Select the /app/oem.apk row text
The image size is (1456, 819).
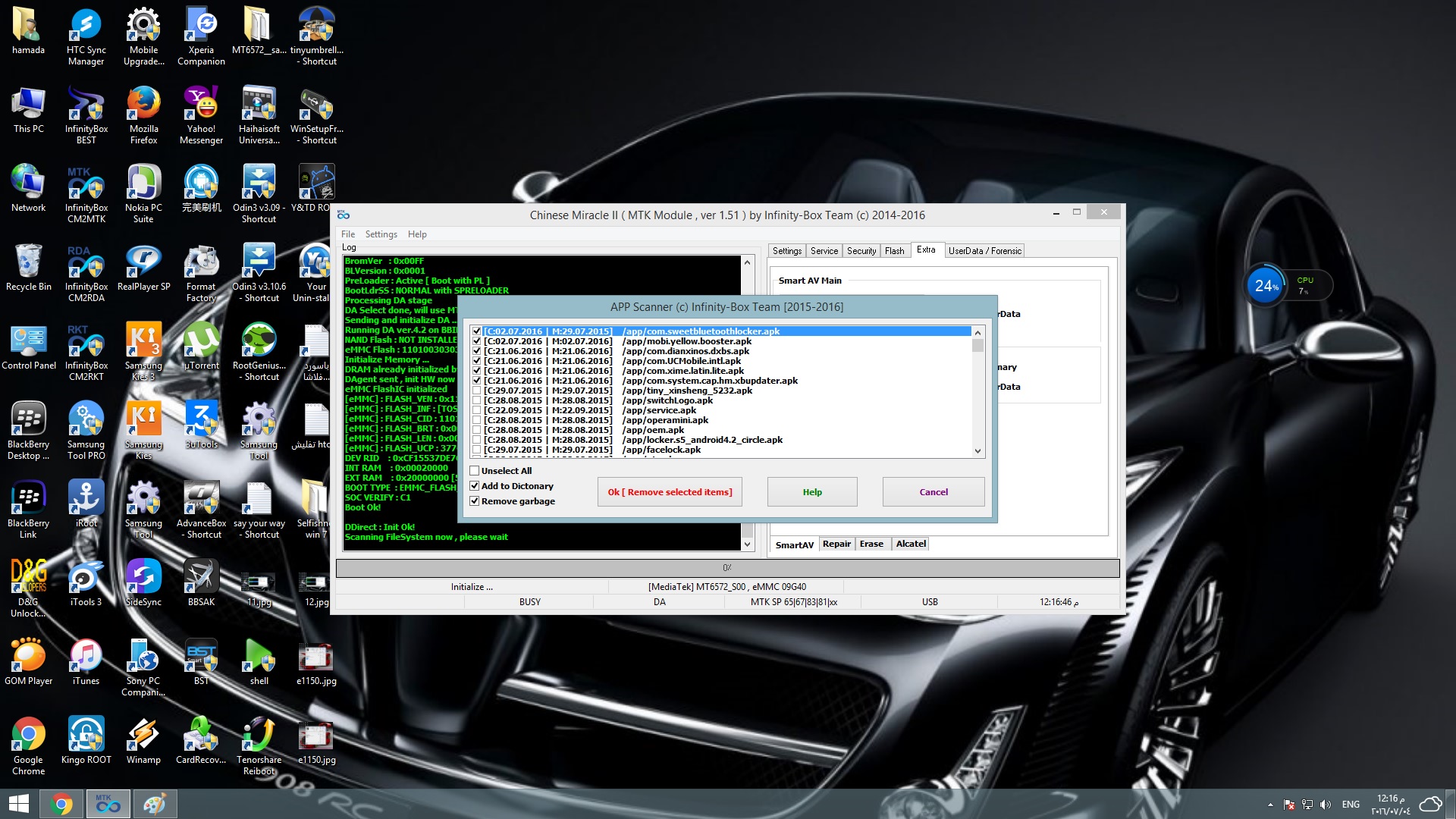pyautogui.click(x=653, y=430)
